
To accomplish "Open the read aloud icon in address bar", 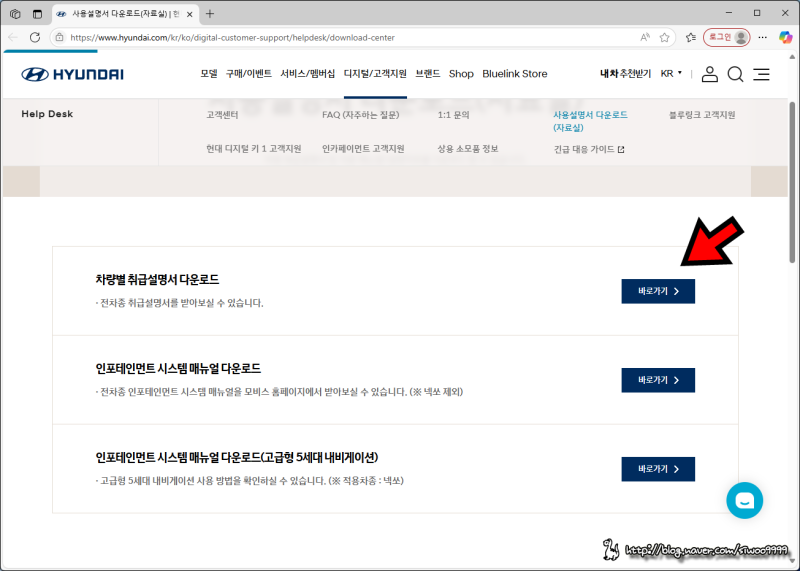I will pos(645,37).
